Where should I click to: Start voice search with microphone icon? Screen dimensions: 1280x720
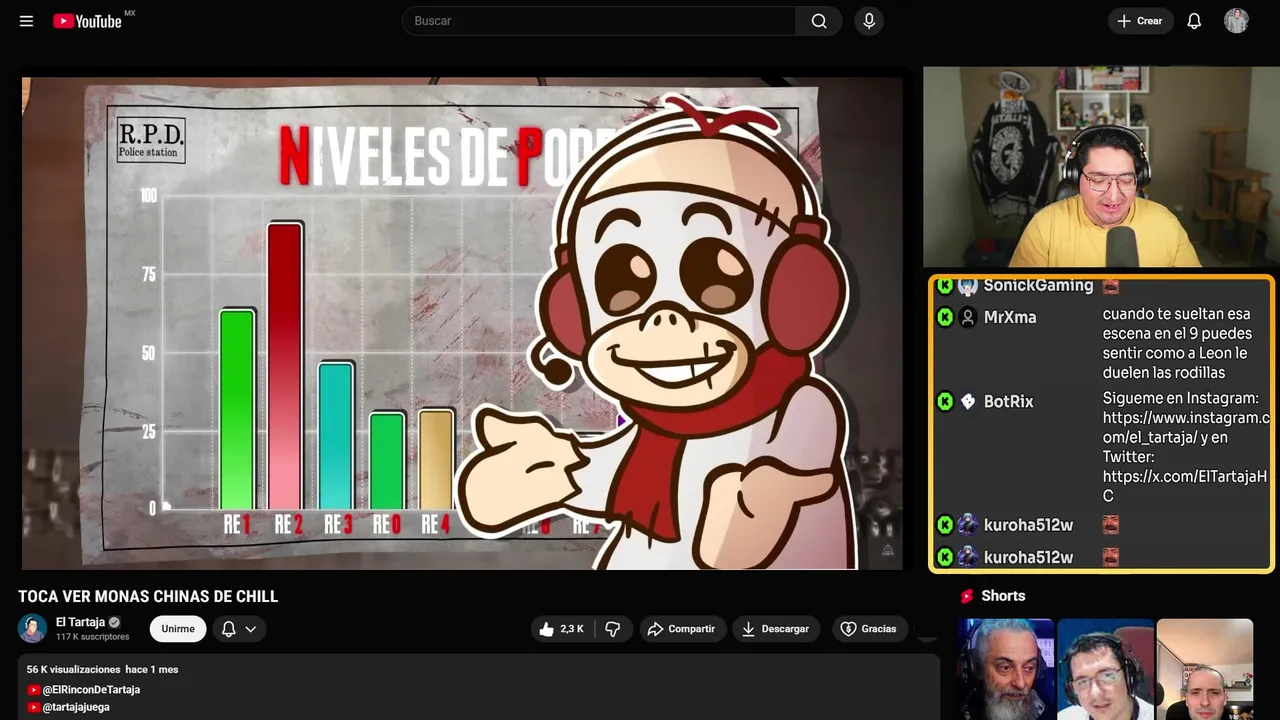pyautogui.click(x=869, y=21)
